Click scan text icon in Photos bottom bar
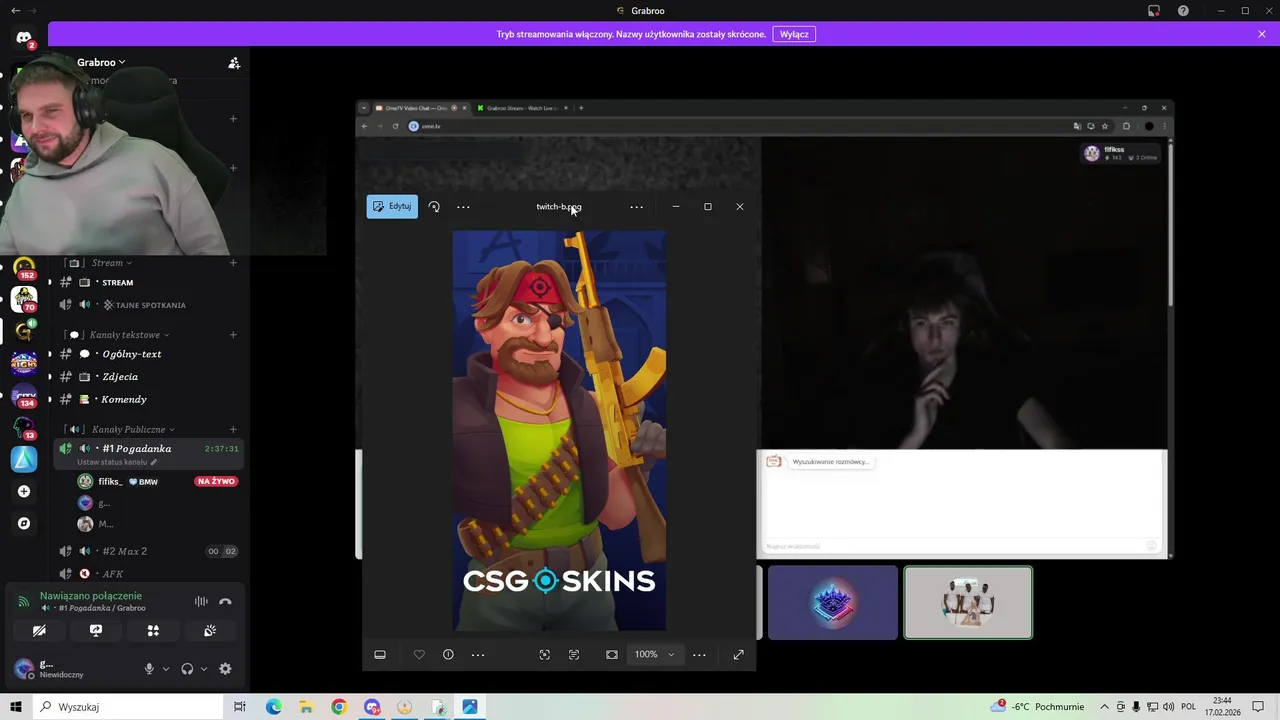Viewport: 1280px width, 720px height. 574,654
